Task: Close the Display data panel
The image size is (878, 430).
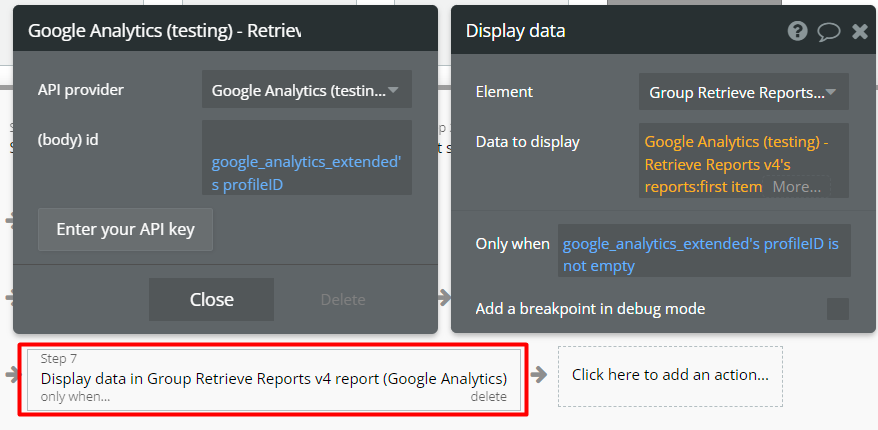Action: (x=860, y=31)
